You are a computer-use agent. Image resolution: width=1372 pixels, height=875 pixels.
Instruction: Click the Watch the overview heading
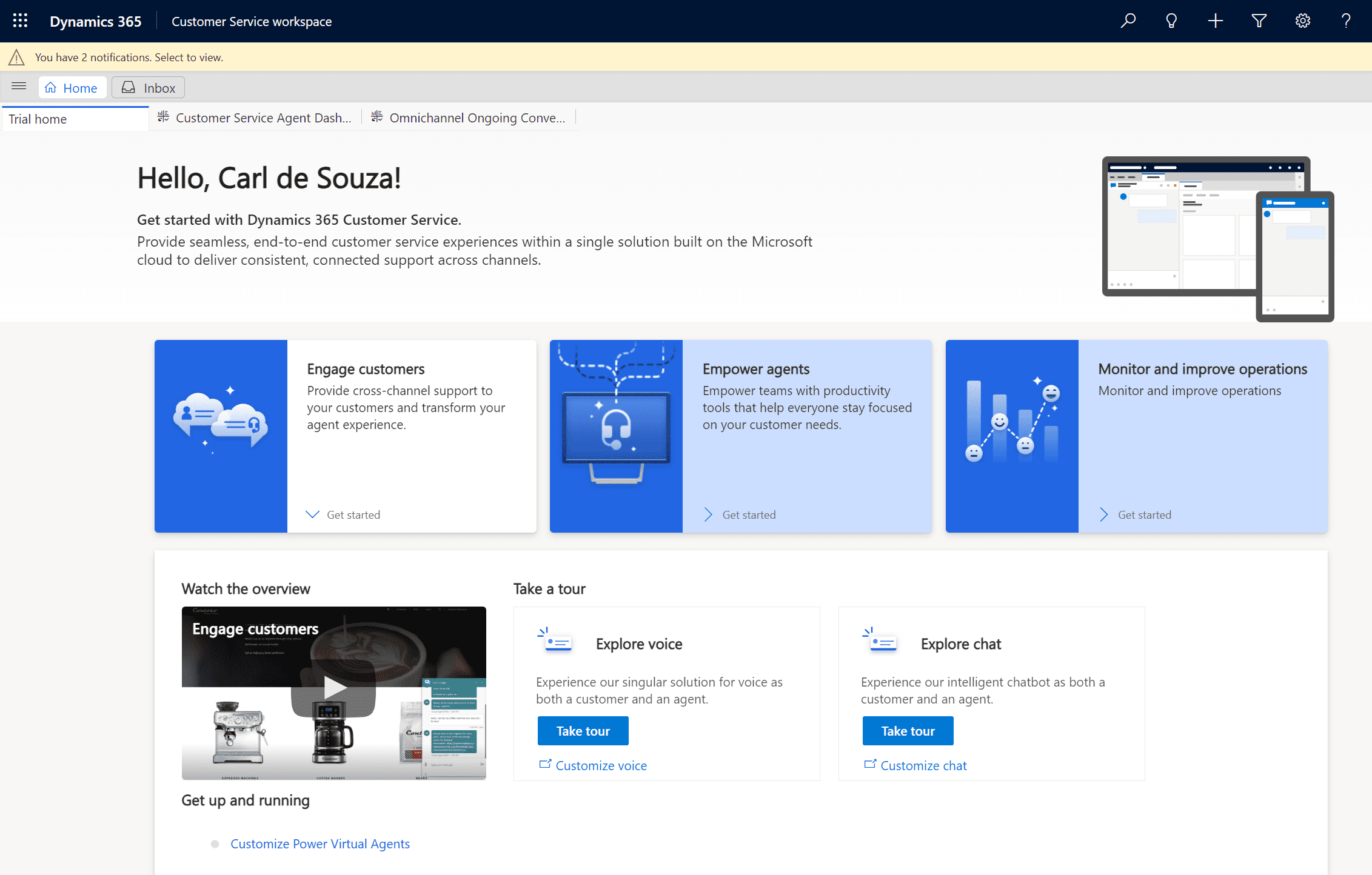tap(246, 589)
